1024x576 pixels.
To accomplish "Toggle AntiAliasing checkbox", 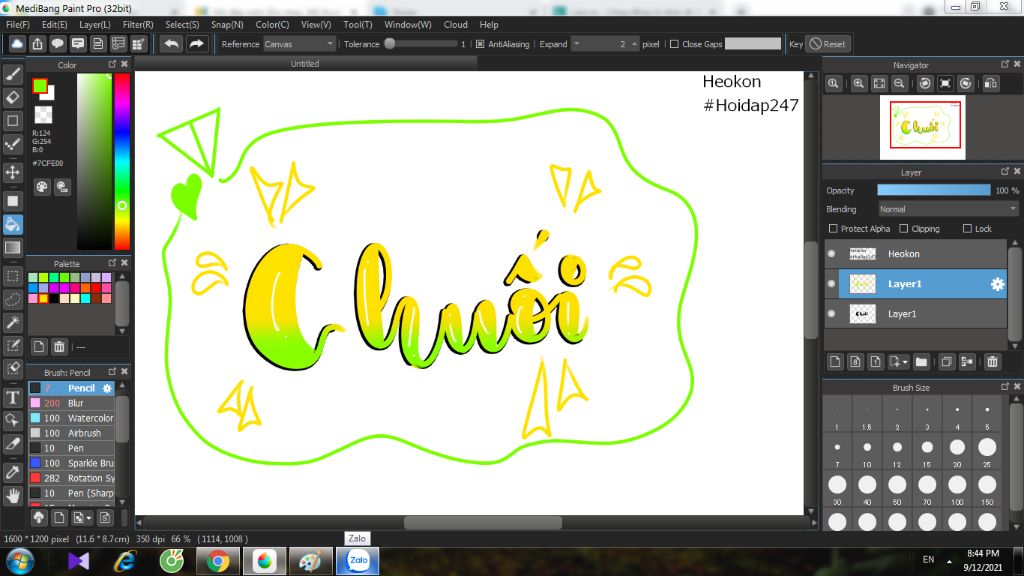I will (x=480, y=44).
